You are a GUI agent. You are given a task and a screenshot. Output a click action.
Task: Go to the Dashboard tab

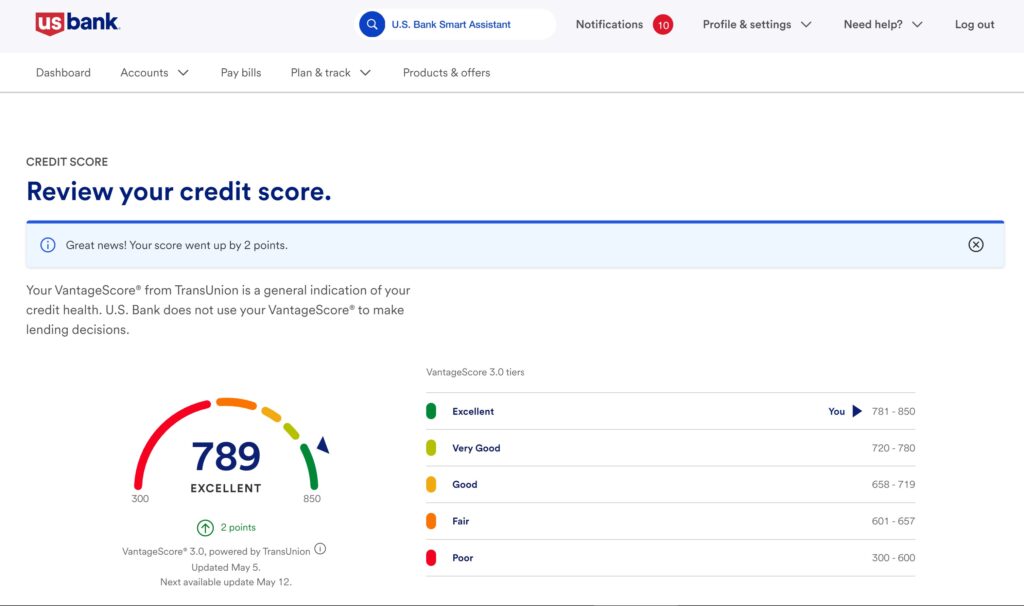pyautogui.click(x=63, y=73)
